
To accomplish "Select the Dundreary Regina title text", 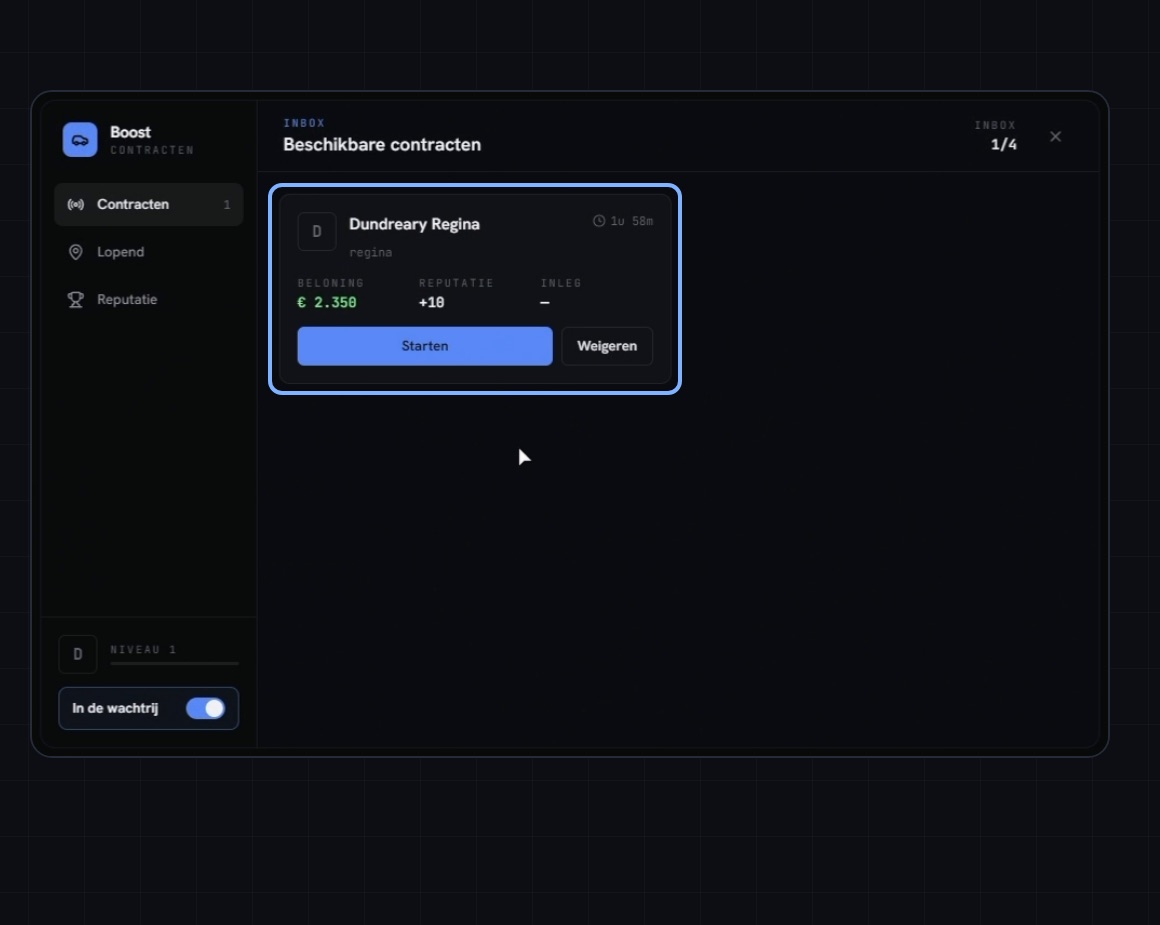I will coord(414,224).
